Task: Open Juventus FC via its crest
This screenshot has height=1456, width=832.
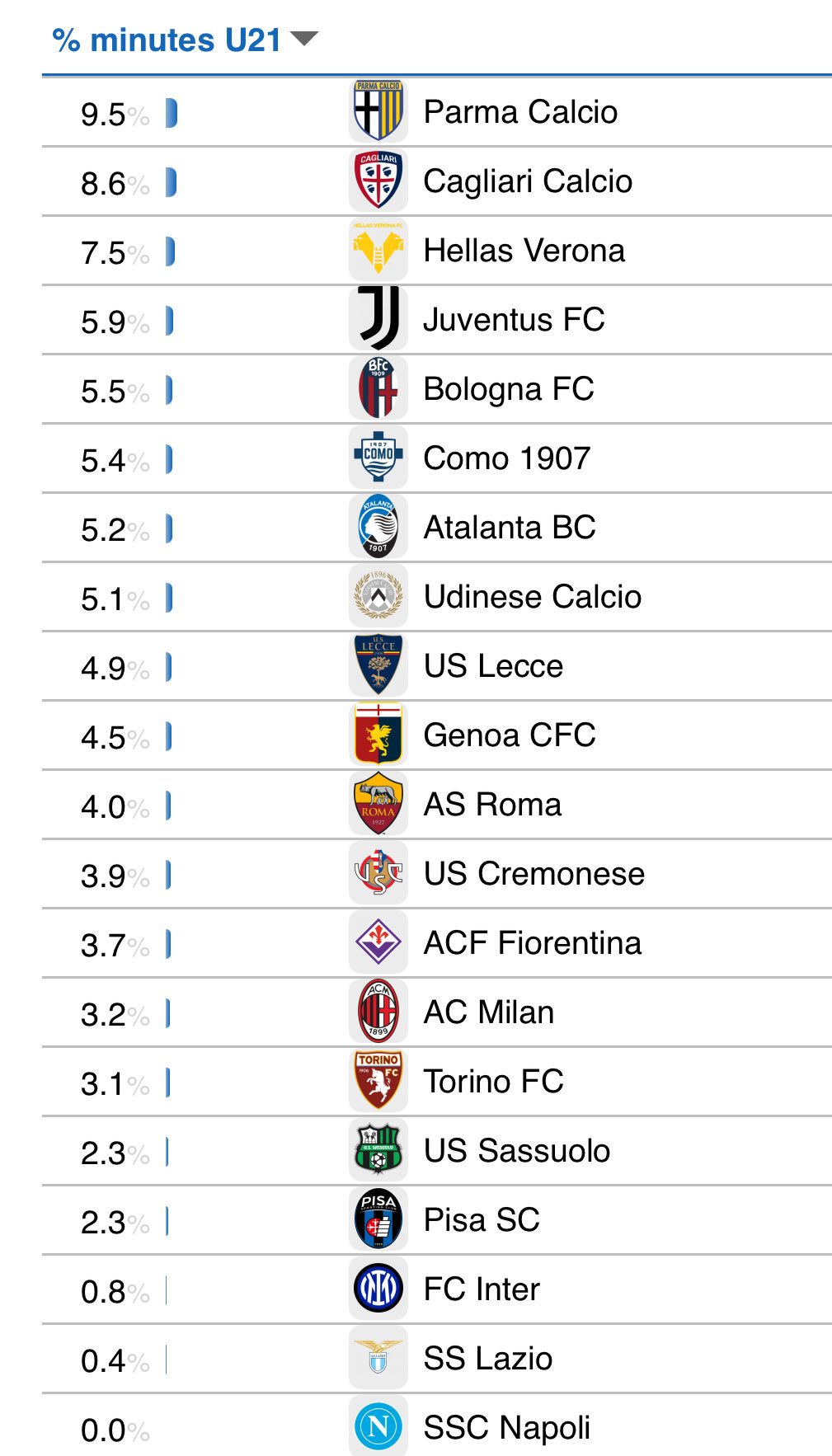Action: point(377,319)
